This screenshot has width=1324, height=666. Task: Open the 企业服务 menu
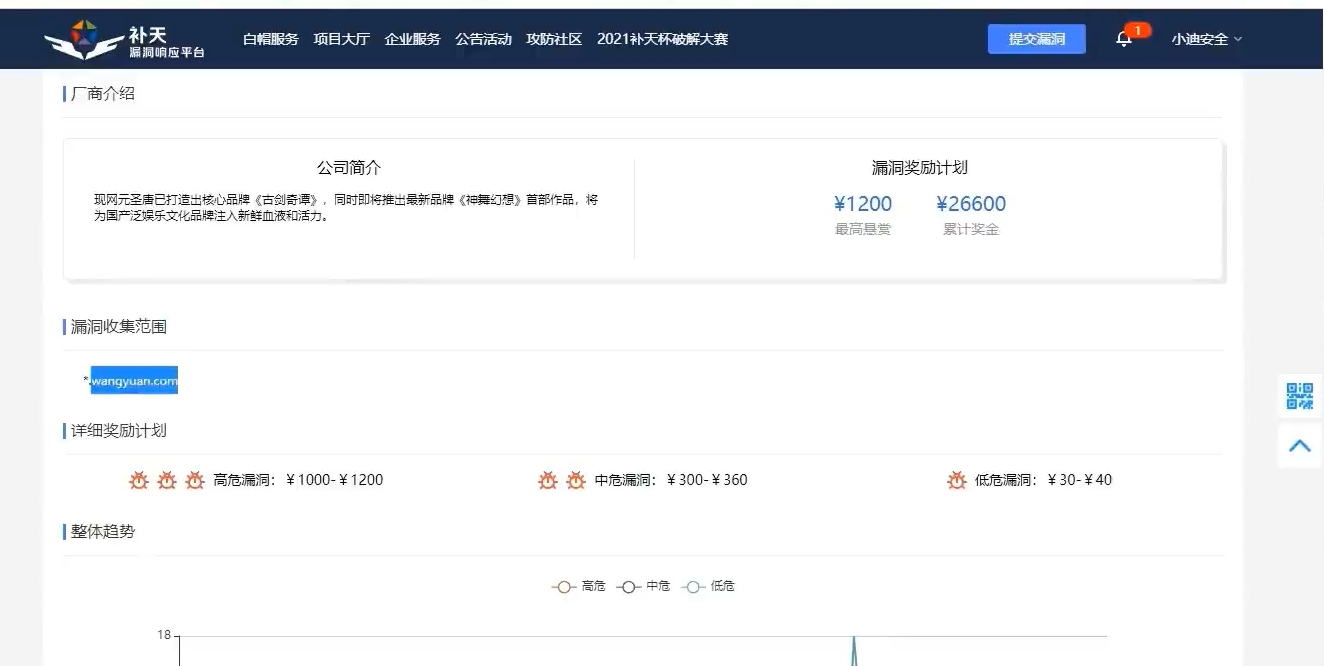coord(412,40)
